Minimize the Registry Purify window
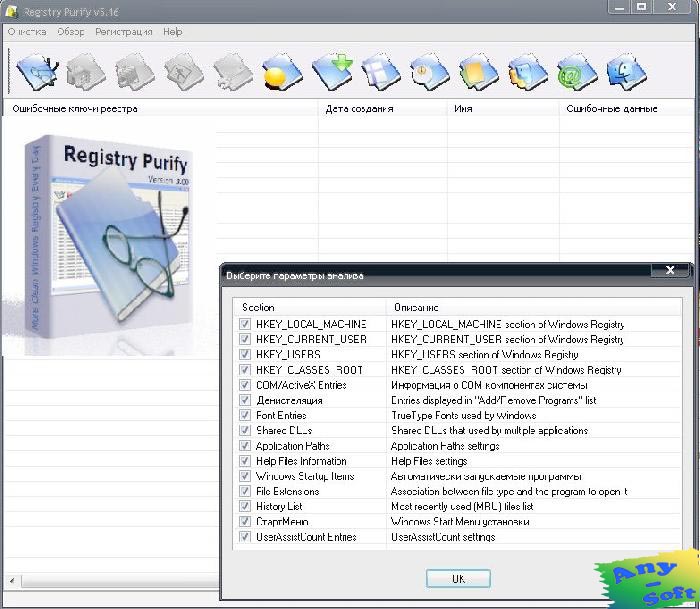 click(619, 7)
